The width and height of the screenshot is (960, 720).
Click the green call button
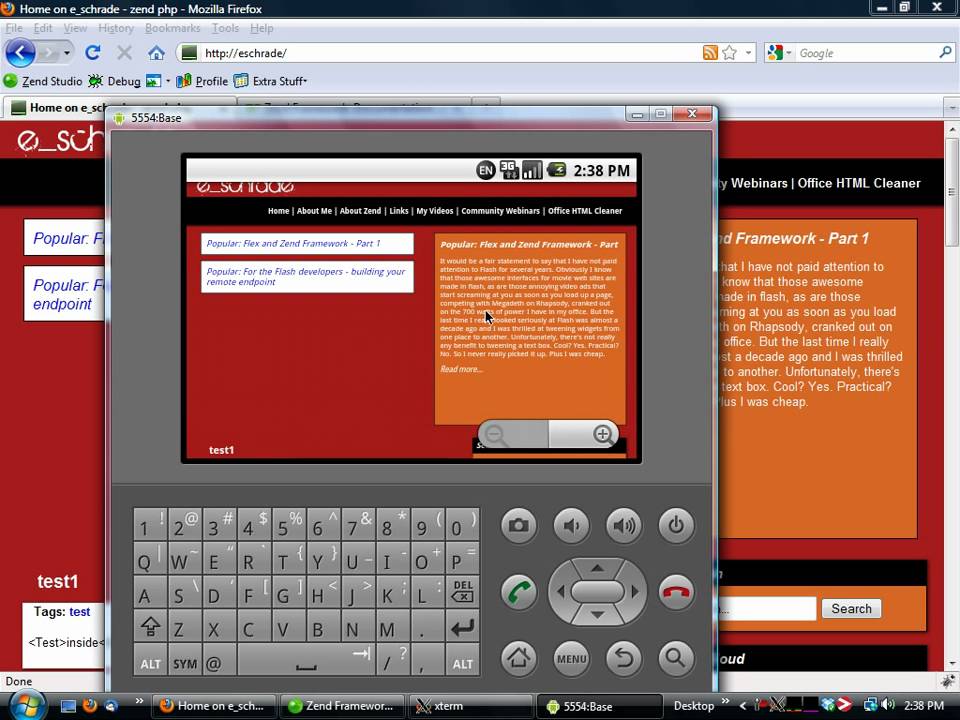coord(519,592)
